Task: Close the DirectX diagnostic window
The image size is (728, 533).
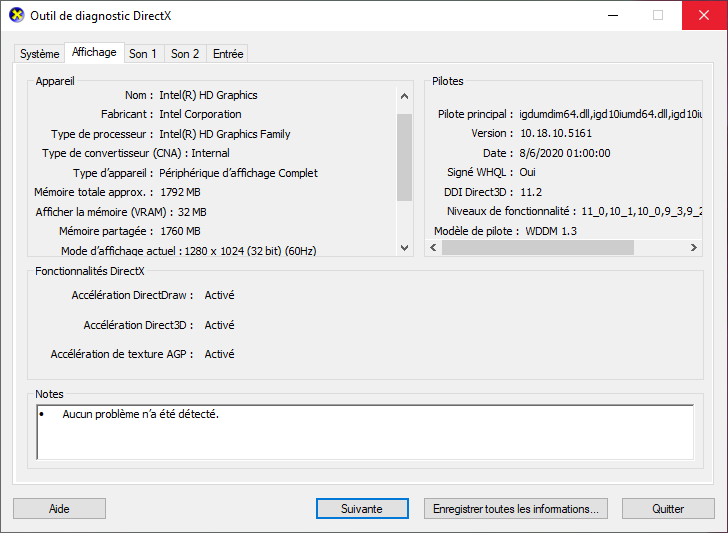Action: (704, 15)
